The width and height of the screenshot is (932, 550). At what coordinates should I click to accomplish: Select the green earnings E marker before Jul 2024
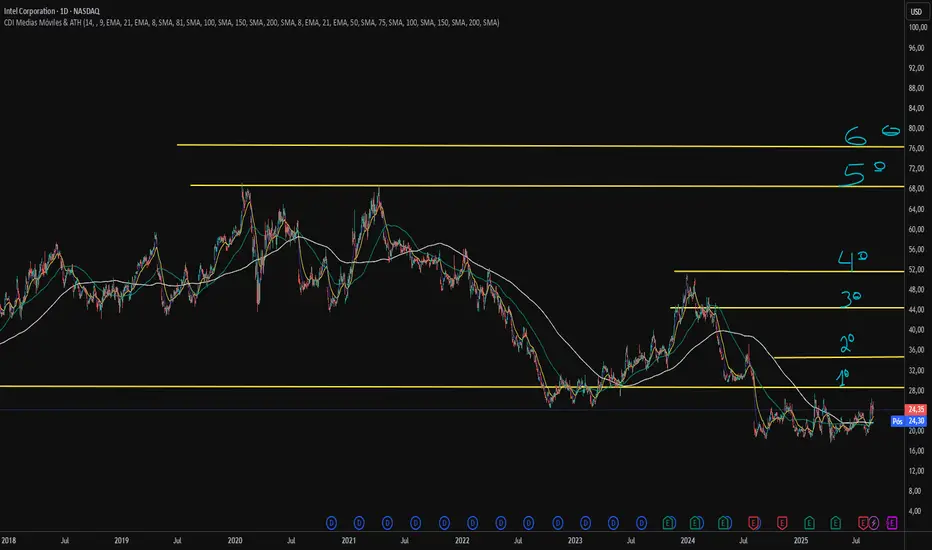(x=724, y=523)
